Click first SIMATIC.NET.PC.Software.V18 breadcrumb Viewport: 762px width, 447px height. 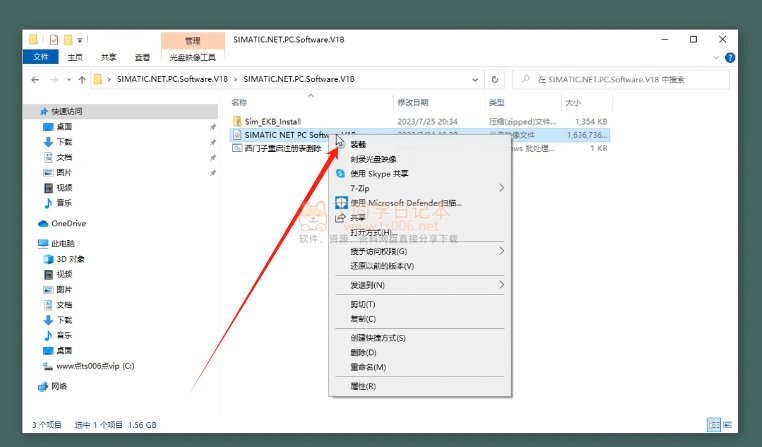pyautogui.click(x=172, y=79)
